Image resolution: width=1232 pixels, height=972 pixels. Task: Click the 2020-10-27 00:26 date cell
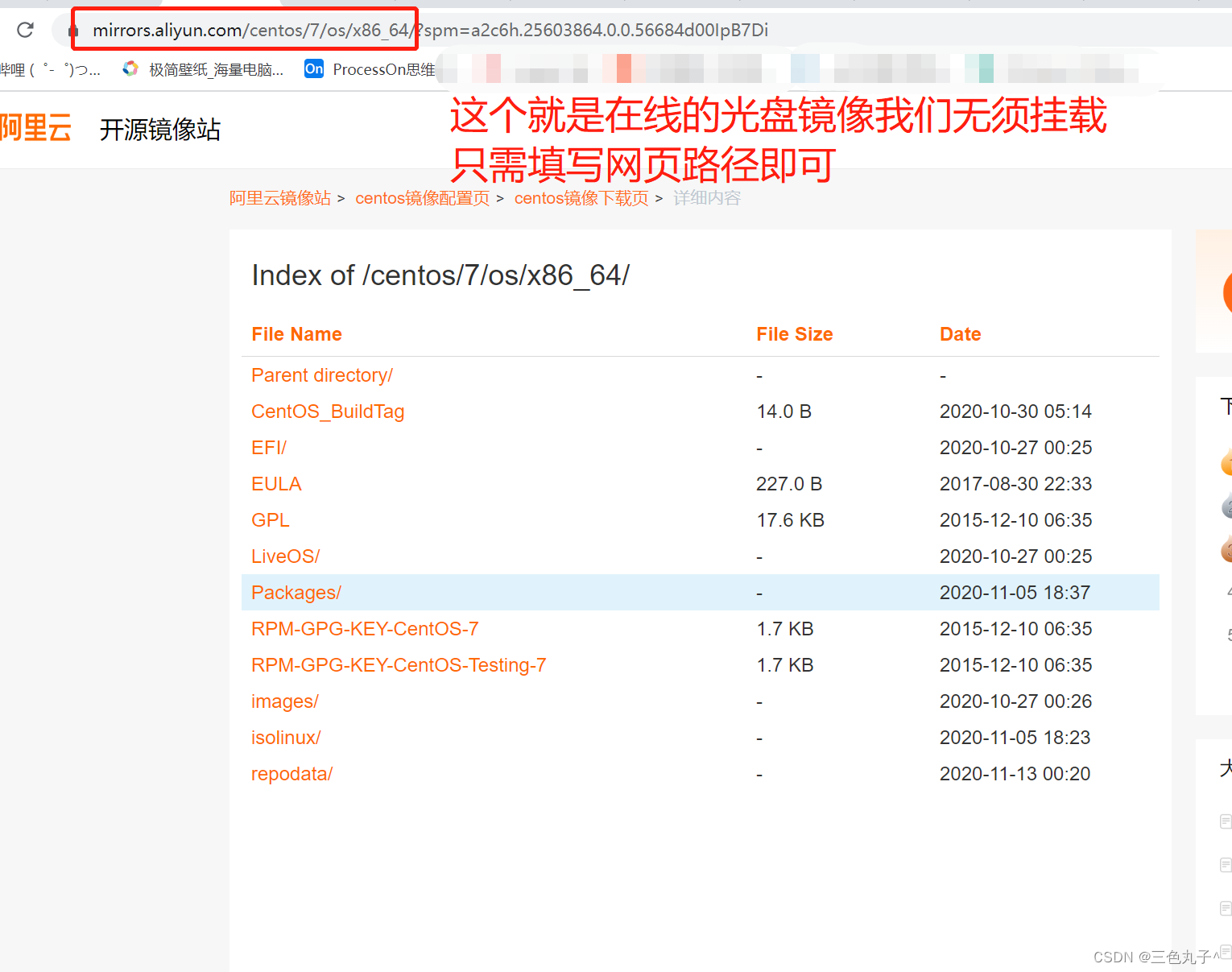pyautogui.click(x=1015, y=701)
